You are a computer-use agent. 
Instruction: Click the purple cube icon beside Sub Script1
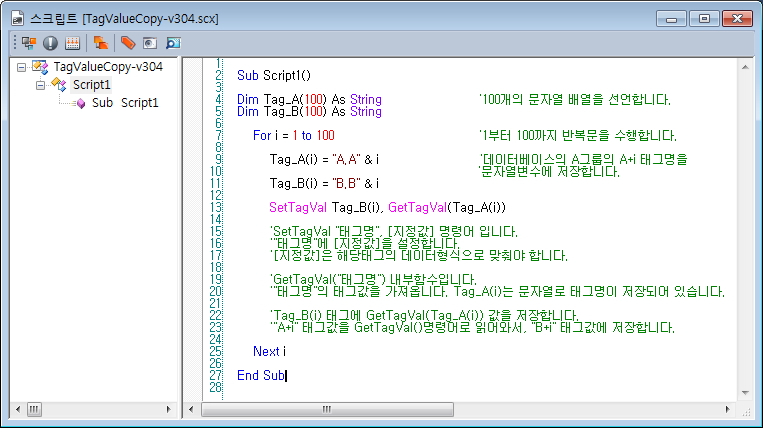click(81, 103)
